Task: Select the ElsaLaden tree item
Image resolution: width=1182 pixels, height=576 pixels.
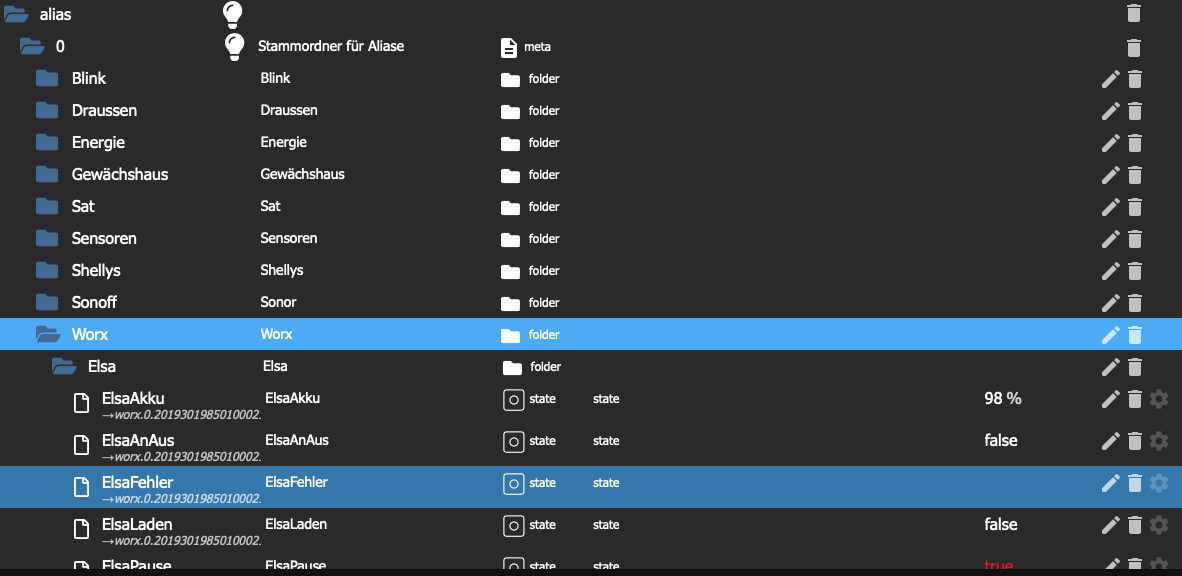Action: (x=137, y=525)
